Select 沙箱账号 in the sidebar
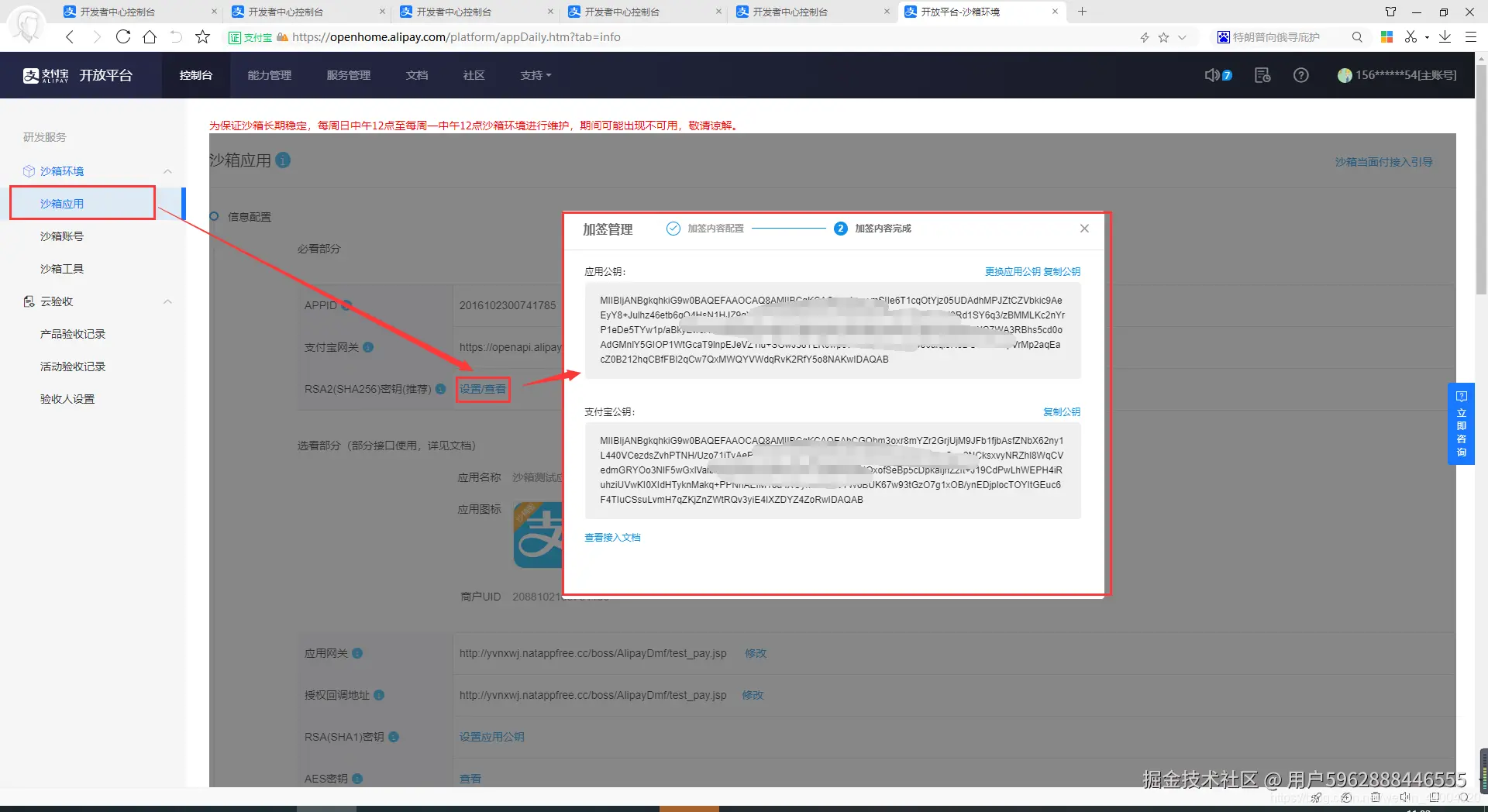The width and height of the screenshot is (1488, 812). coord(62,236)
